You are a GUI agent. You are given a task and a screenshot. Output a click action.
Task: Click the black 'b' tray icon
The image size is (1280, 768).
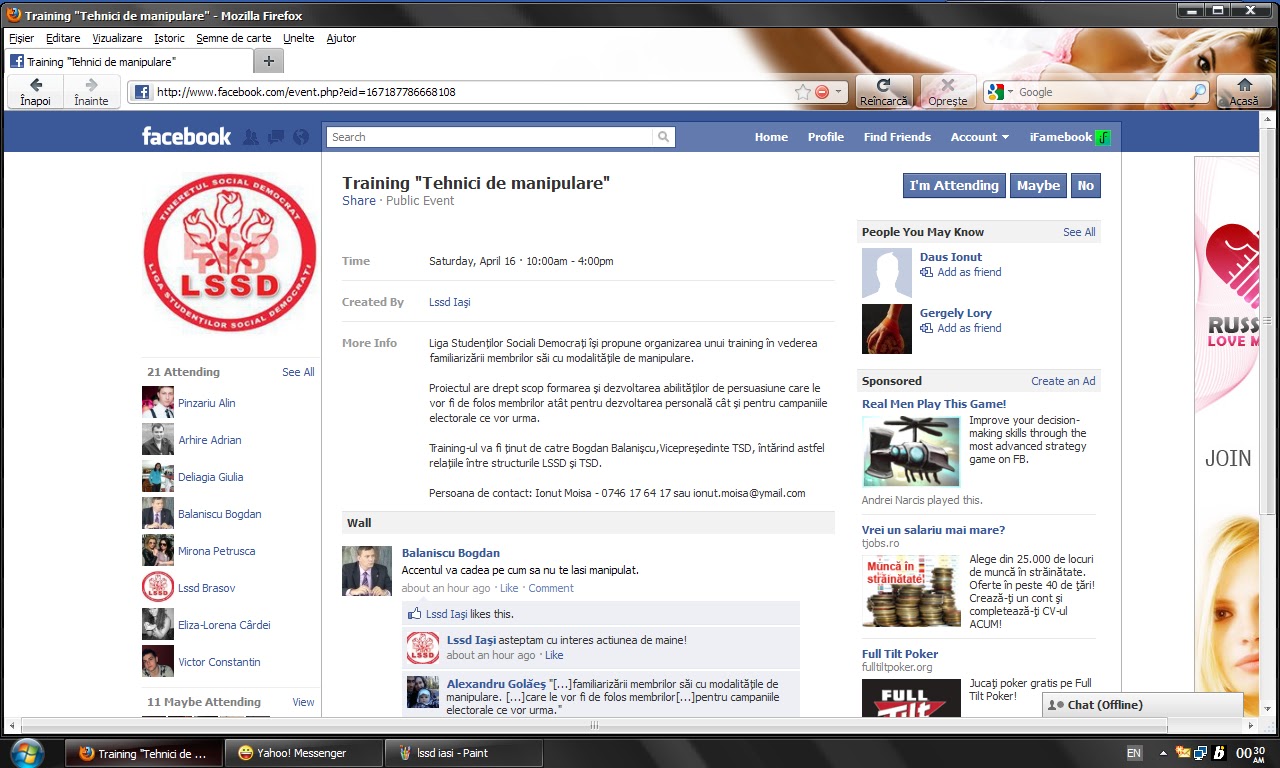tap(1219, 752)
